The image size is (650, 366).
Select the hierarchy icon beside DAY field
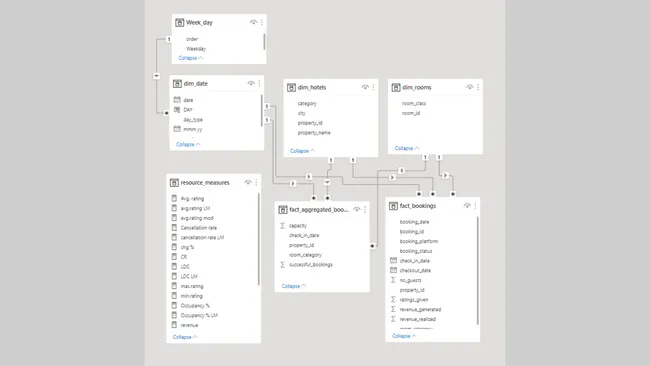pos(177,109)
